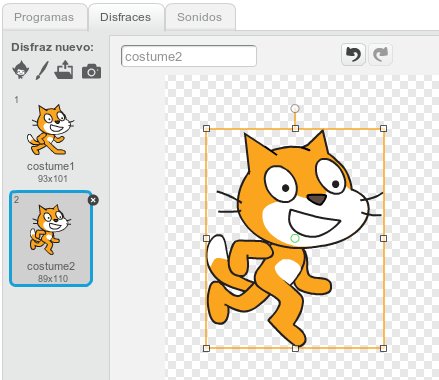The height and width of the screenshot is (380, 439).
Task: Click the "Disfraz nuevo:" label
Action: [52, 47]
